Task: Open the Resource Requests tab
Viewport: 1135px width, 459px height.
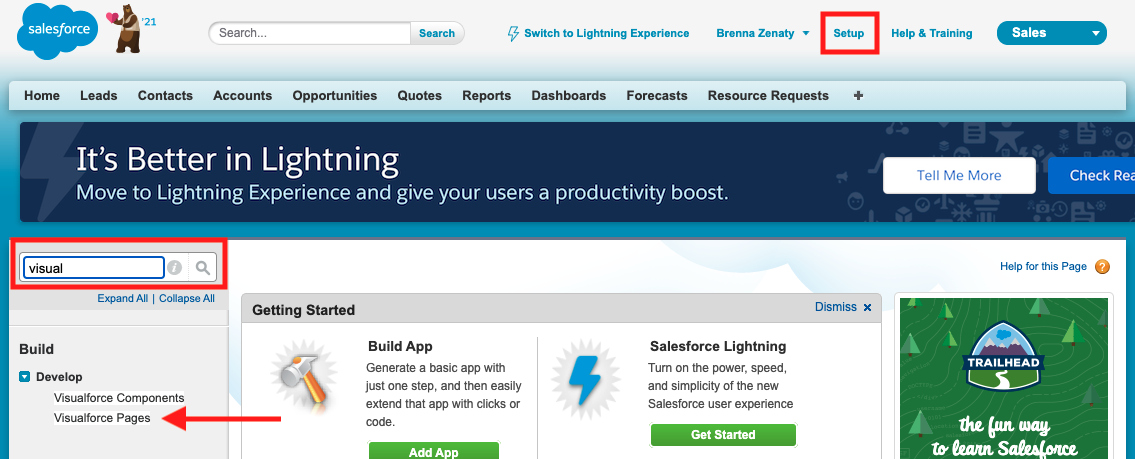Action: pos(768,96)
